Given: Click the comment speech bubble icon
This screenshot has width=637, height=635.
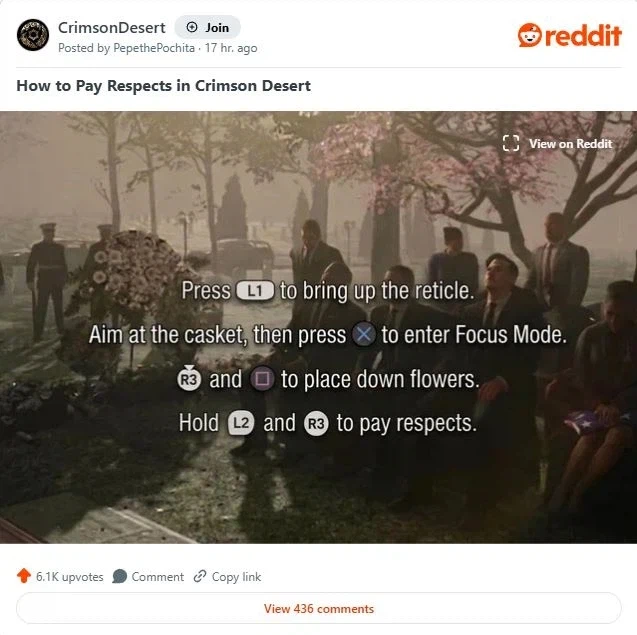Looking at the screenshot, I should pyautogui.click(x=119, y=576).
